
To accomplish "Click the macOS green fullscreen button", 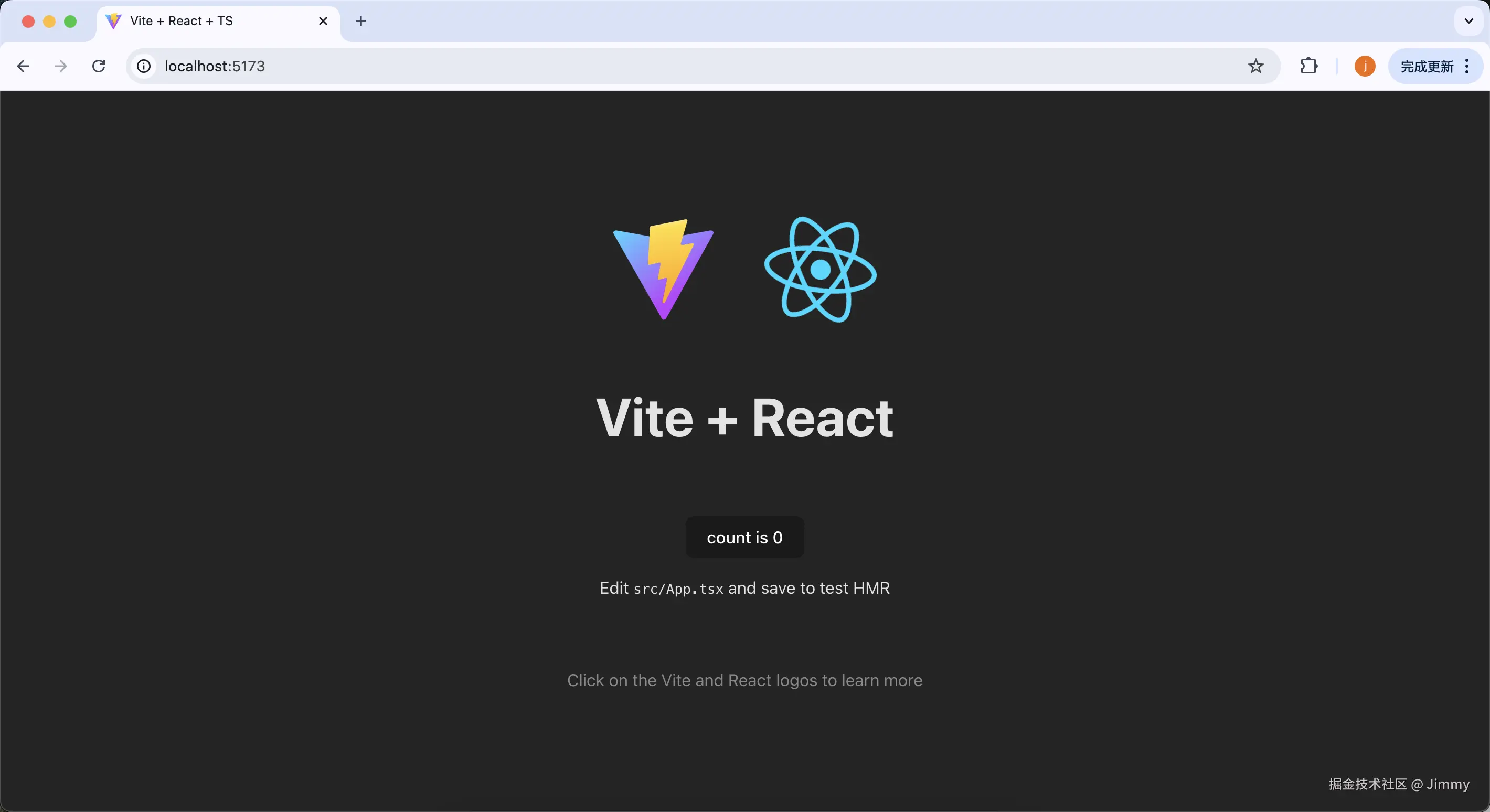I will pyautogui.click(x=71, y=22).
